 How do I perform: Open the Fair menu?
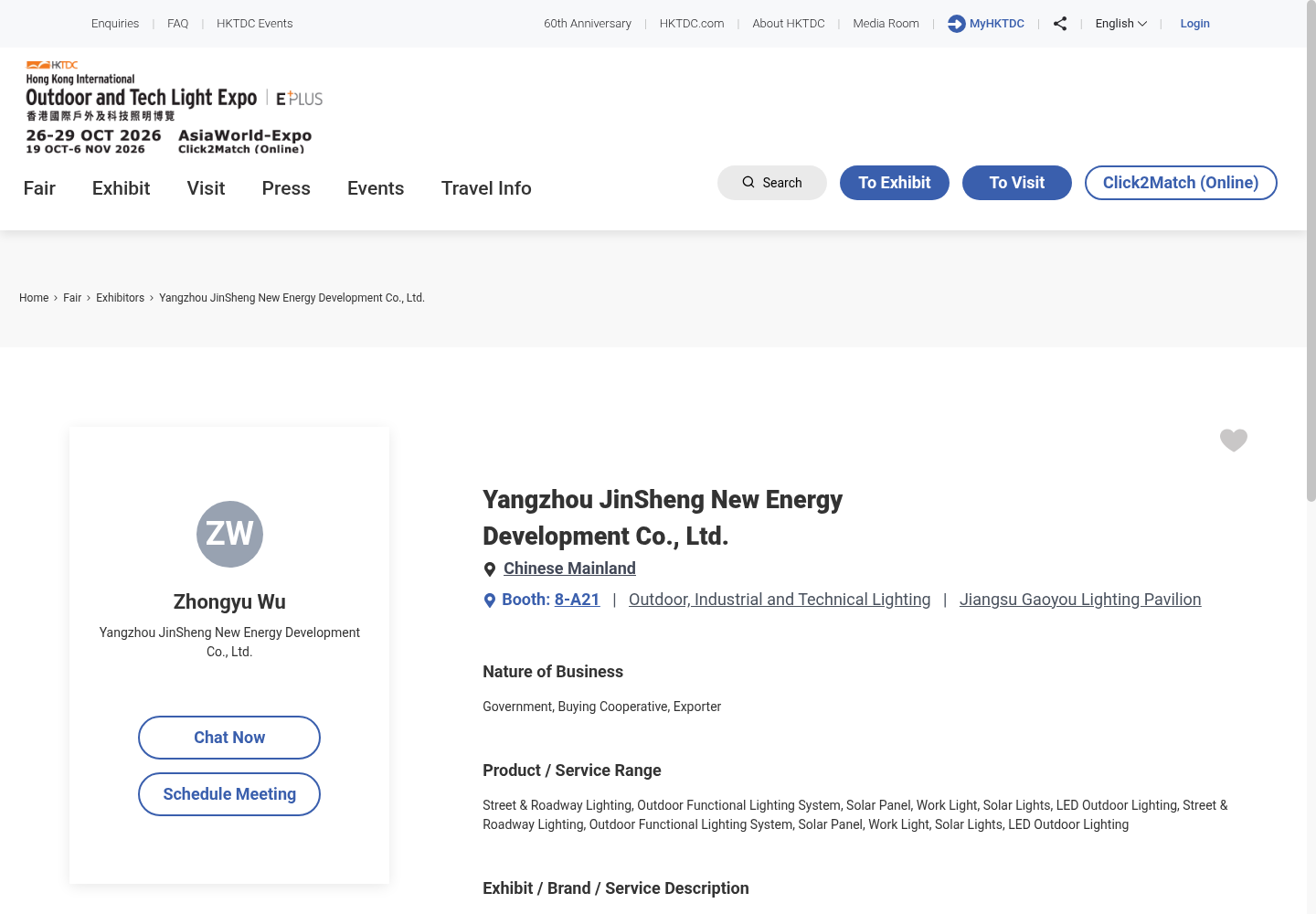tap(39, 188)
